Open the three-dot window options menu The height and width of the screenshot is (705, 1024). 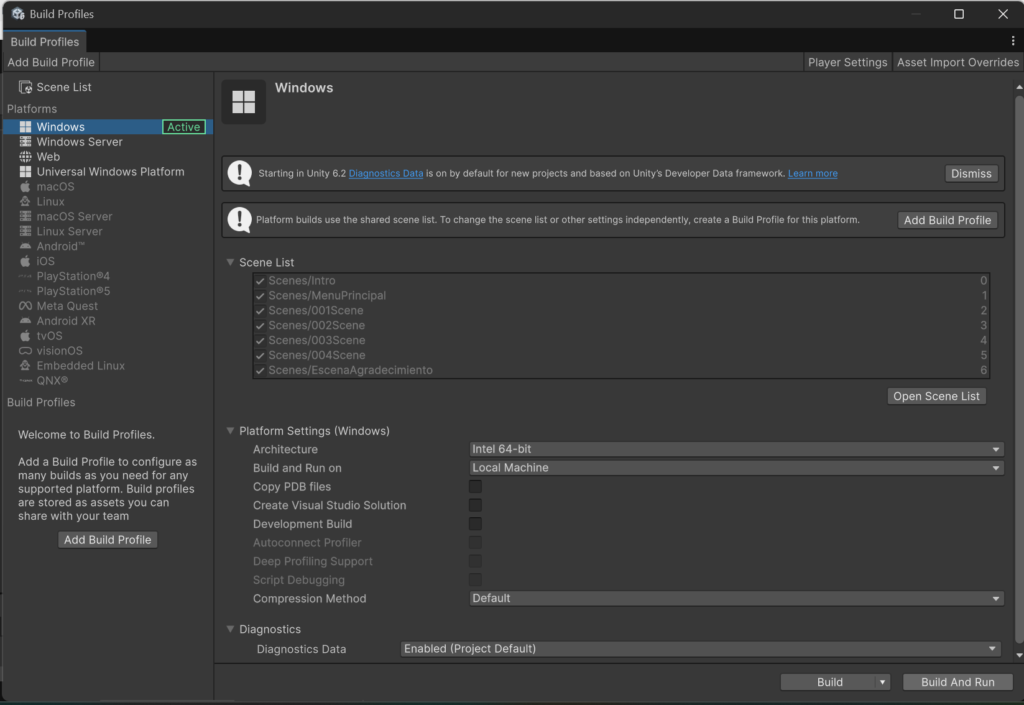coord(1013,40)
